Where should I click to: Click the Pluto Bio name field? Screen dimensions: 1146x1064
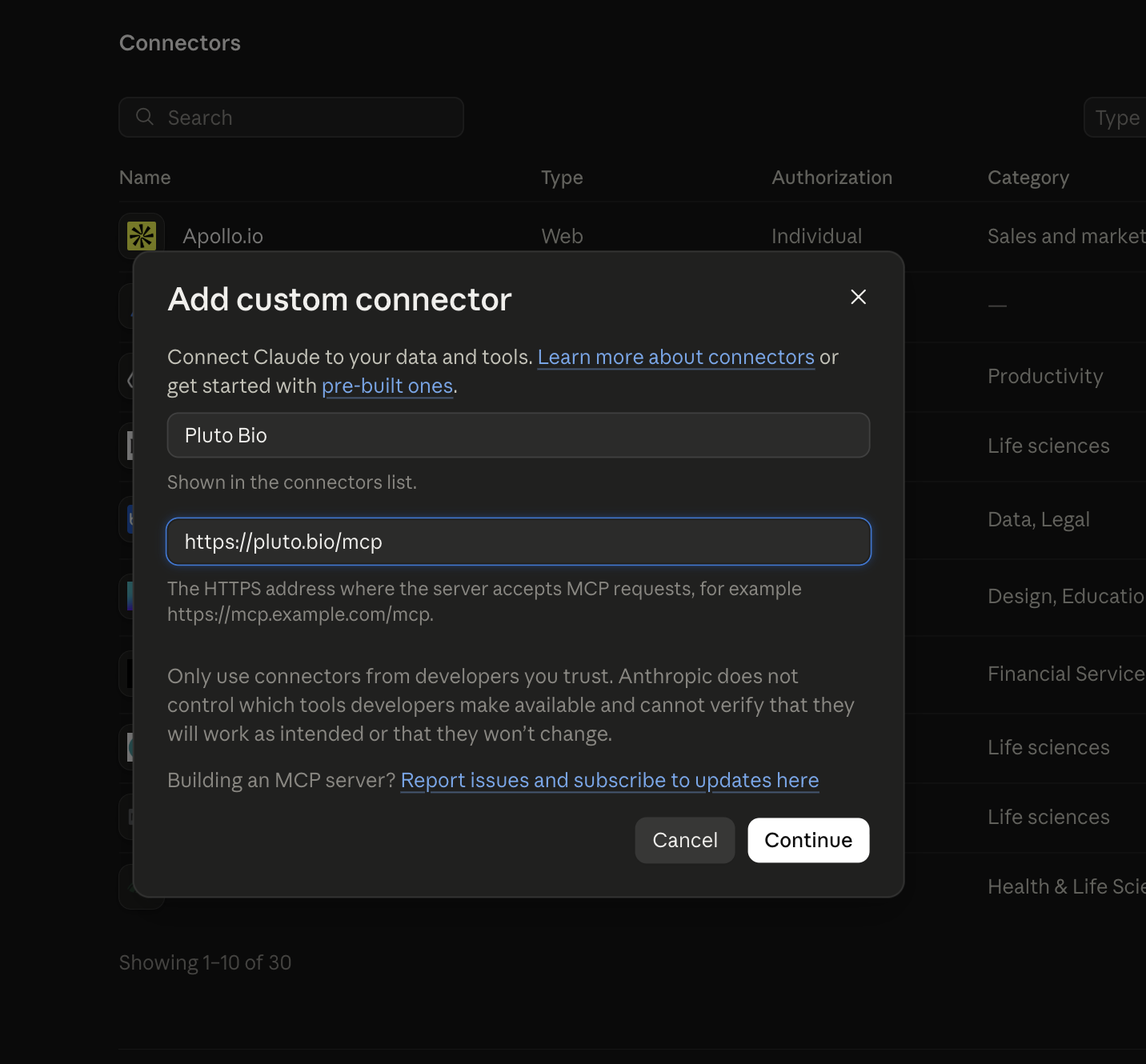point(519,435)
